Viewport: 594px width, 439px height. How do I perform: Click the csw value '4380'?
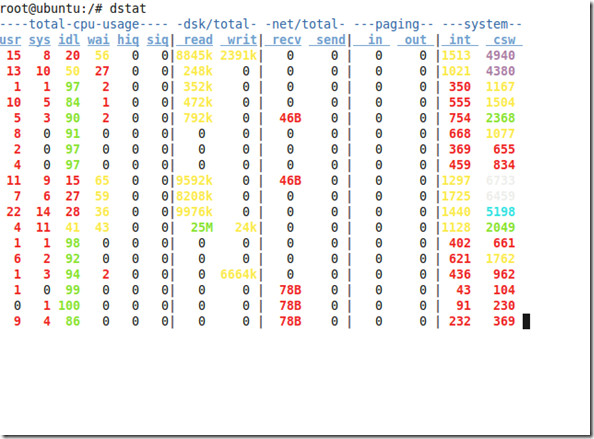pyautogui.click(x=500, y=71)
